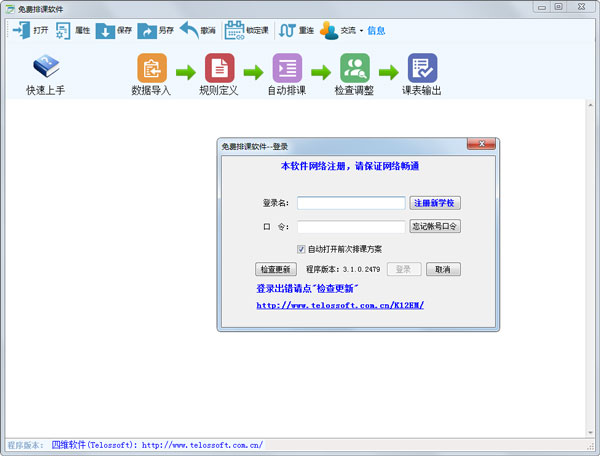Click the 另存 (Save As) toolbar icon
Screen dimensions: 600x456
point(147,30)
